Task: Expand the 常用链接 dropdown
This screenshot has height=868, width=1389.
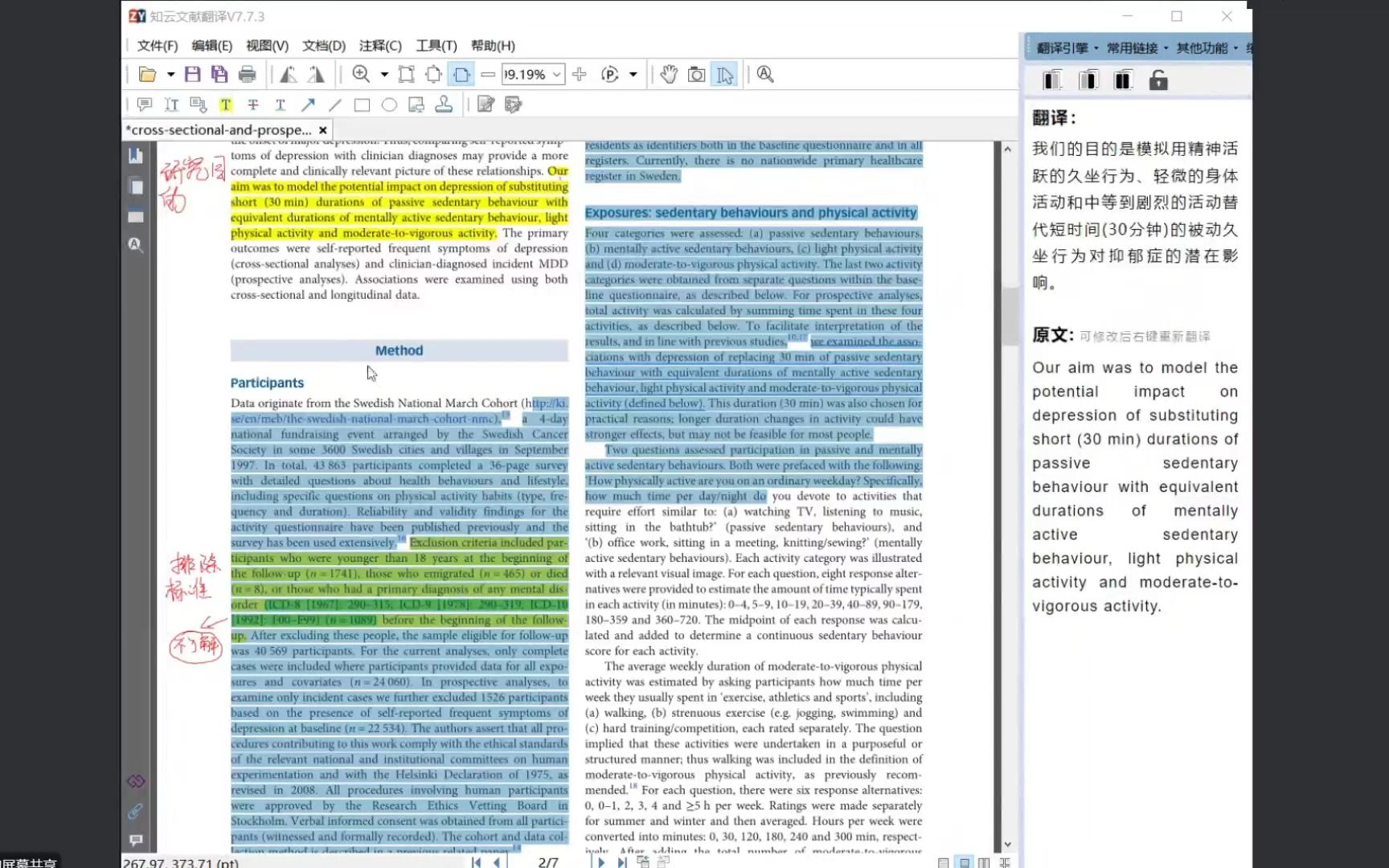Action: [1137, 48]
